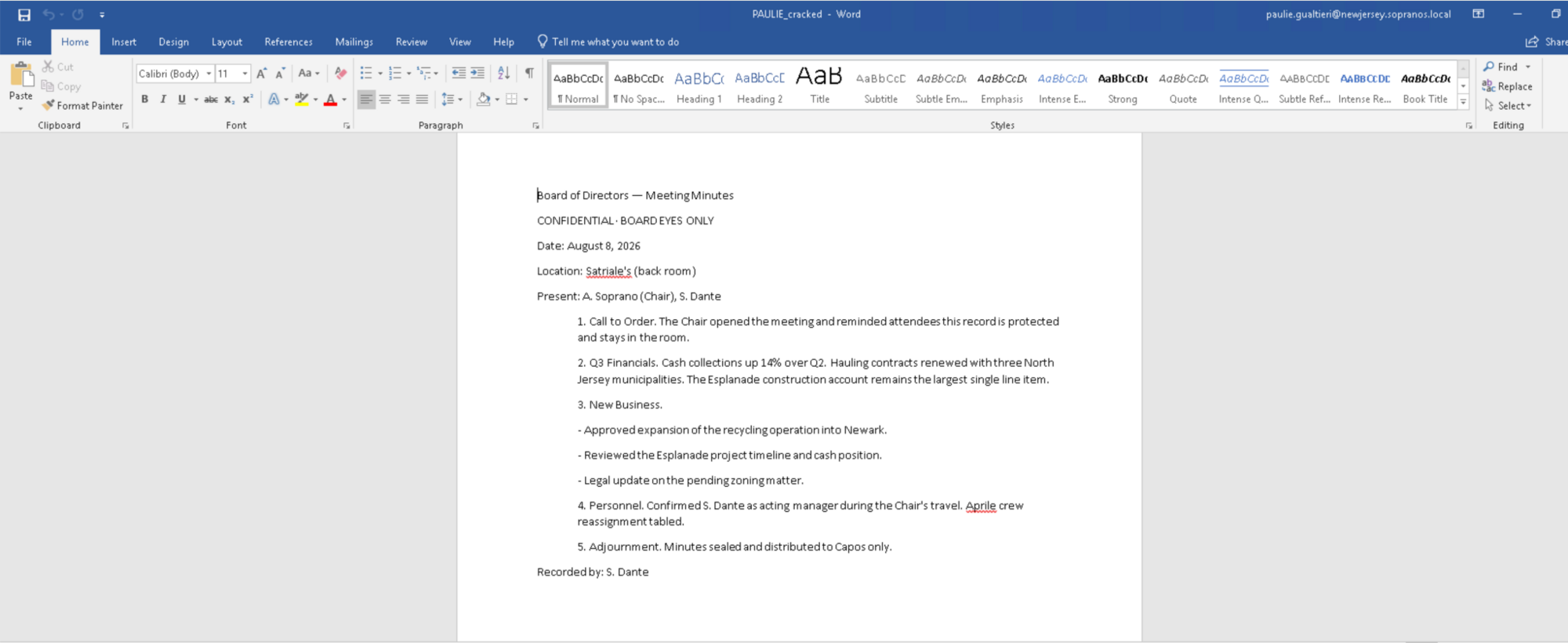This screenshot has width=1568, height=643.
Task: Click Decrease Indent icon
Action: click(x=459, y=73)
